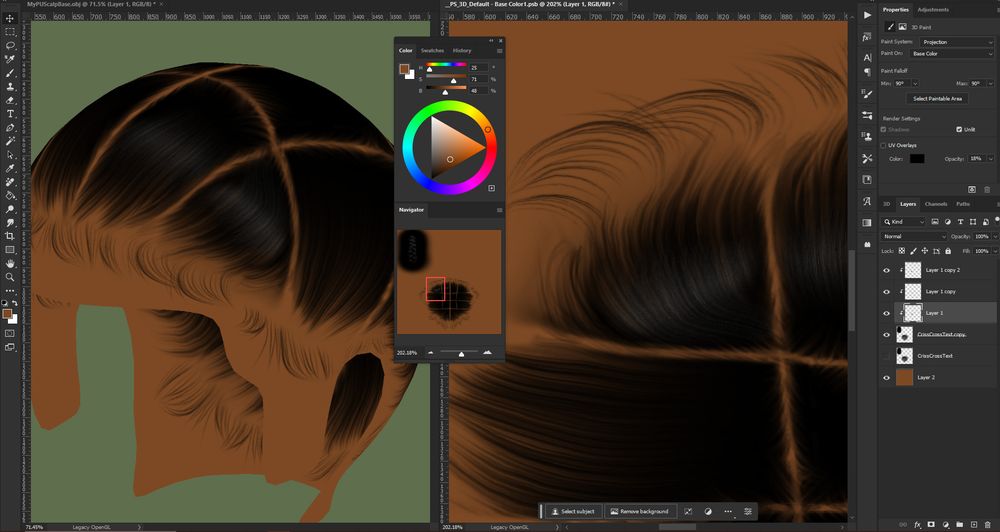
Task: Add a layer style with fx button
Action: click(x=918, y=525)
